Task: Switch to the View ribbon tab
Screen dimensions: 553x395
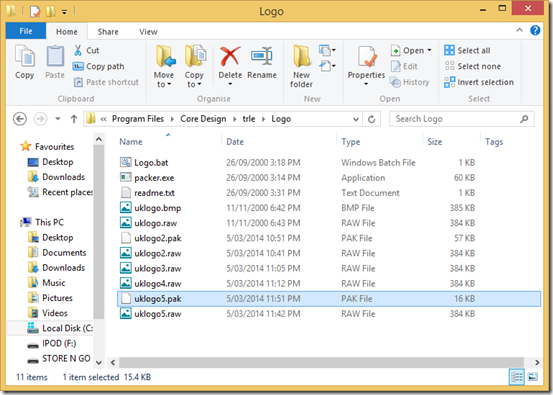Action: tap(148, 32)
